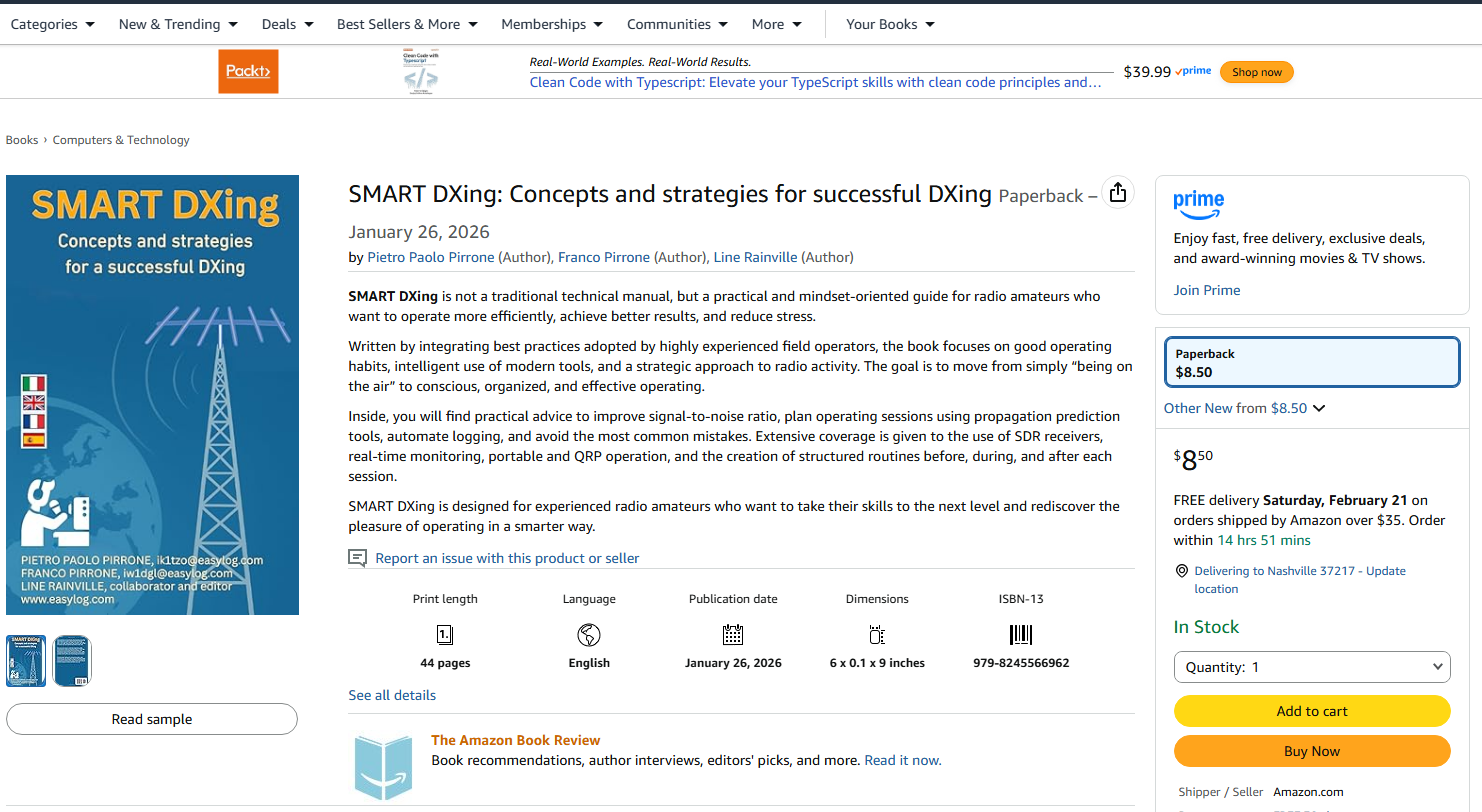Screen dimensions: 1482x812
Task: Go to Books breadcrumb
Action: click(x=22, y=140)
